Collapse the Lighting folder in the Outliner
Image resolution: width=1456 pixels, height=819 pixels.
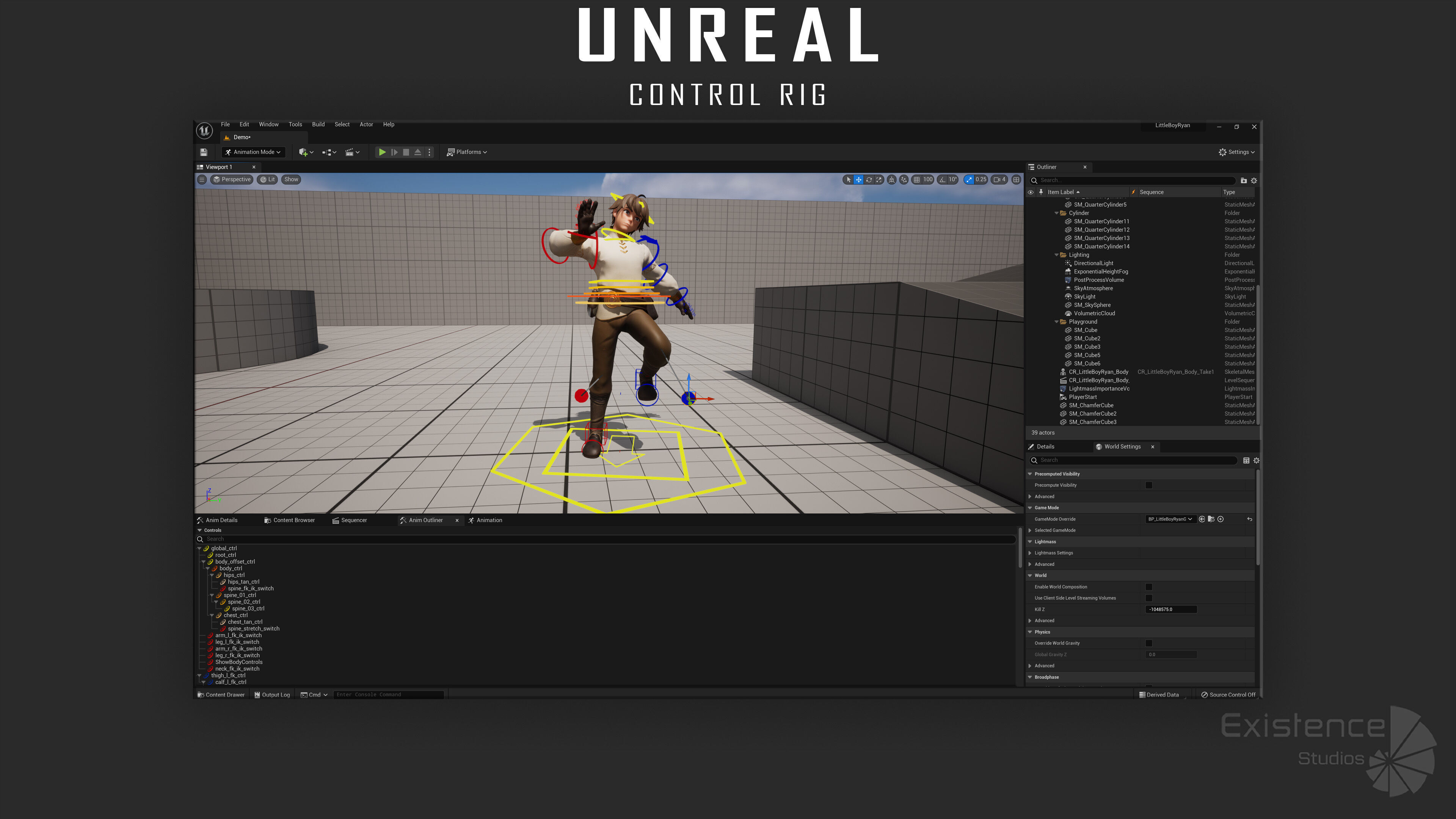(1056, 255)
